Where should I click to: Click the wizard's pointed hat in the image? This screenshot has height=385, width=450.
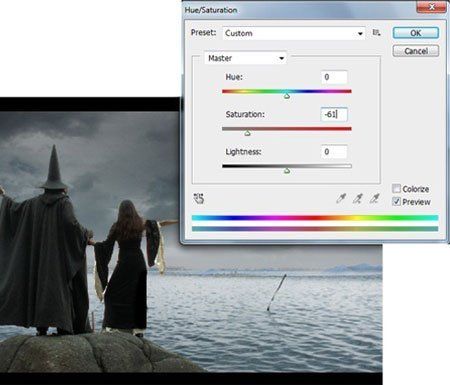click(x=54, y=168)
